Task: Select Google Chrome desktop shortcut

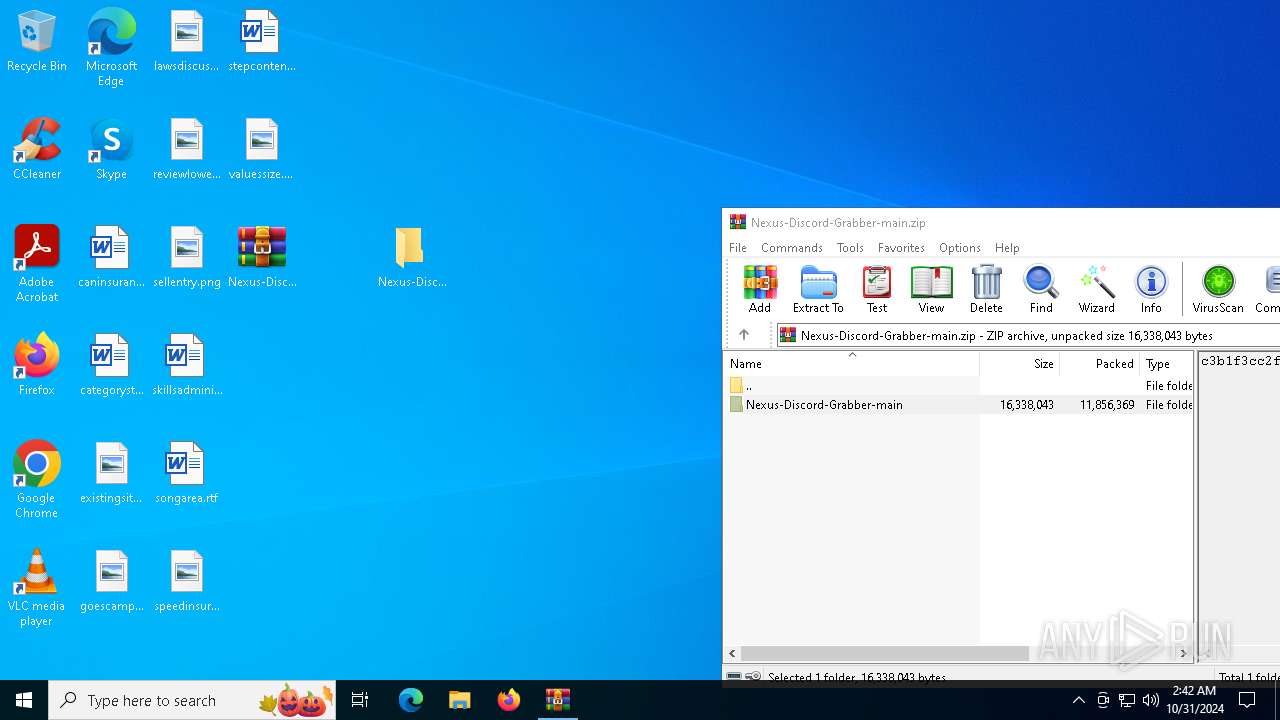Action: (x=36, y=479)
